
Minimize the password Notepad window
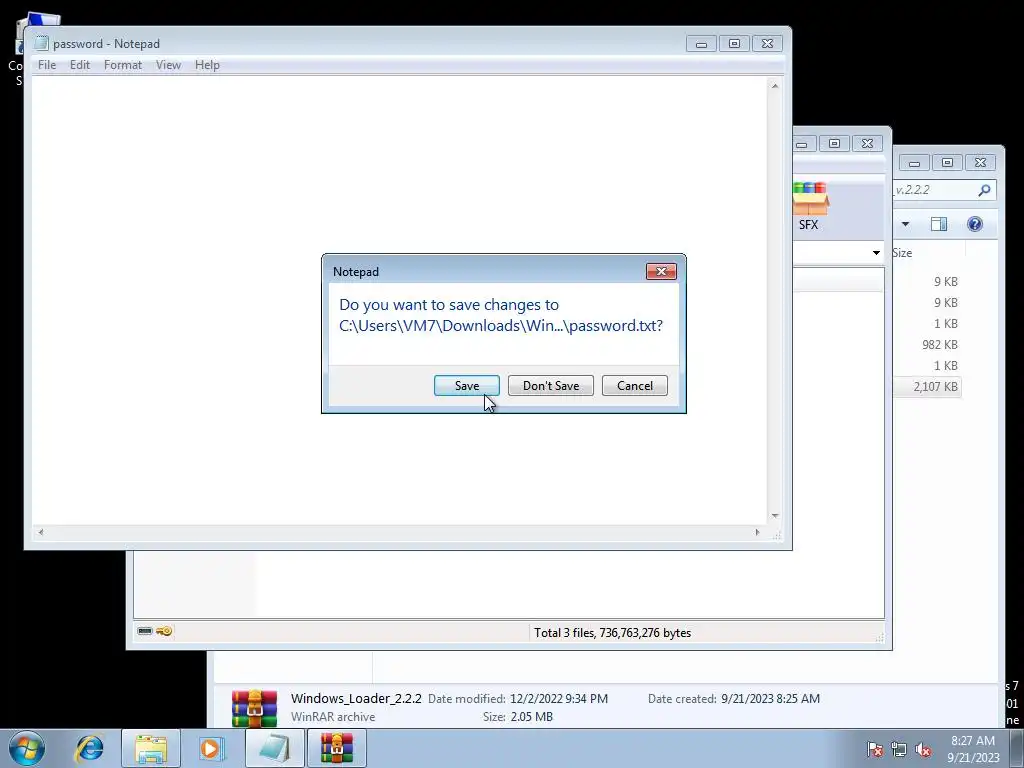tap(701, 44)
